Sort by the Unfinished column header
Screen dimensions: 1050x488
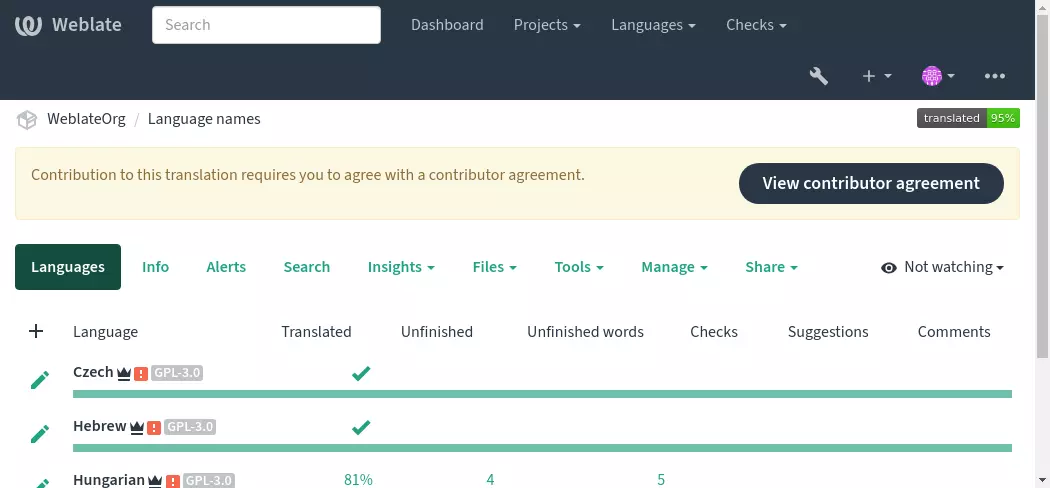pos(437,332)
